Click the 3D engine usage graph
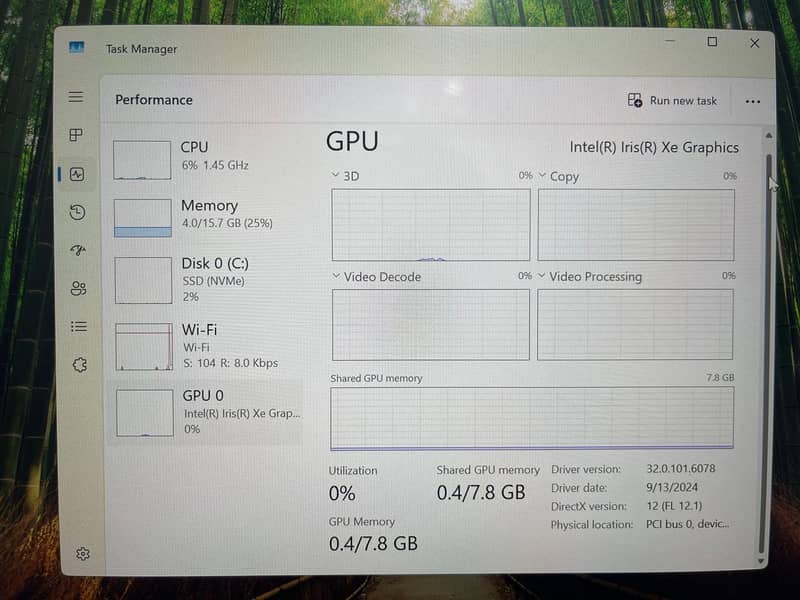The height and width of the screenshot is (600, 800). [x=431, y=225]
